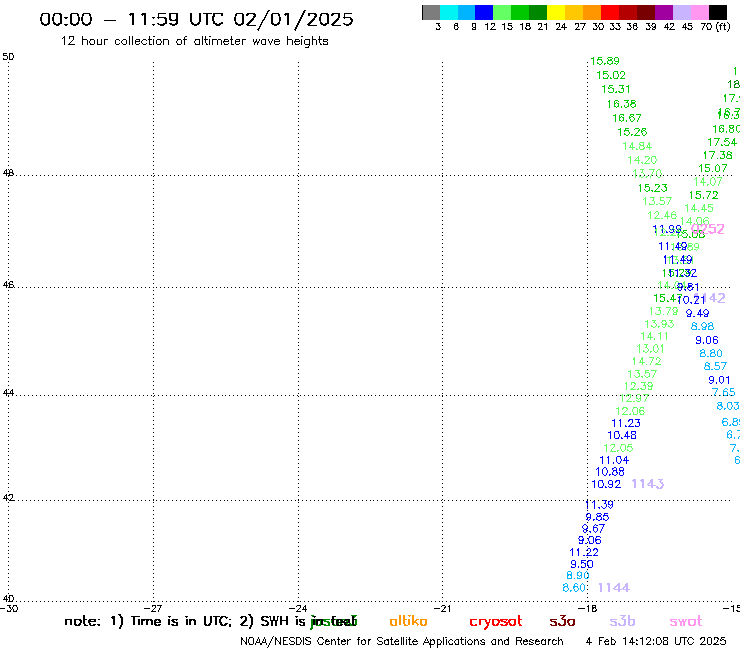This screenshot has height=650, width=740.
Task: Select the wave height reading 12.06
Action: 630,412
